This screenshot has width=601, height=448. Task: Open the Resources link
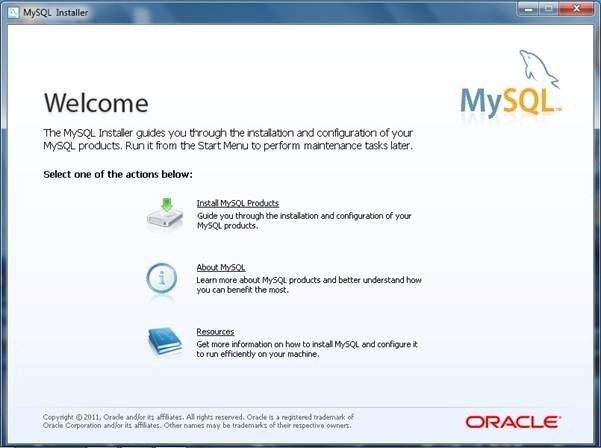tap(215, 331)
